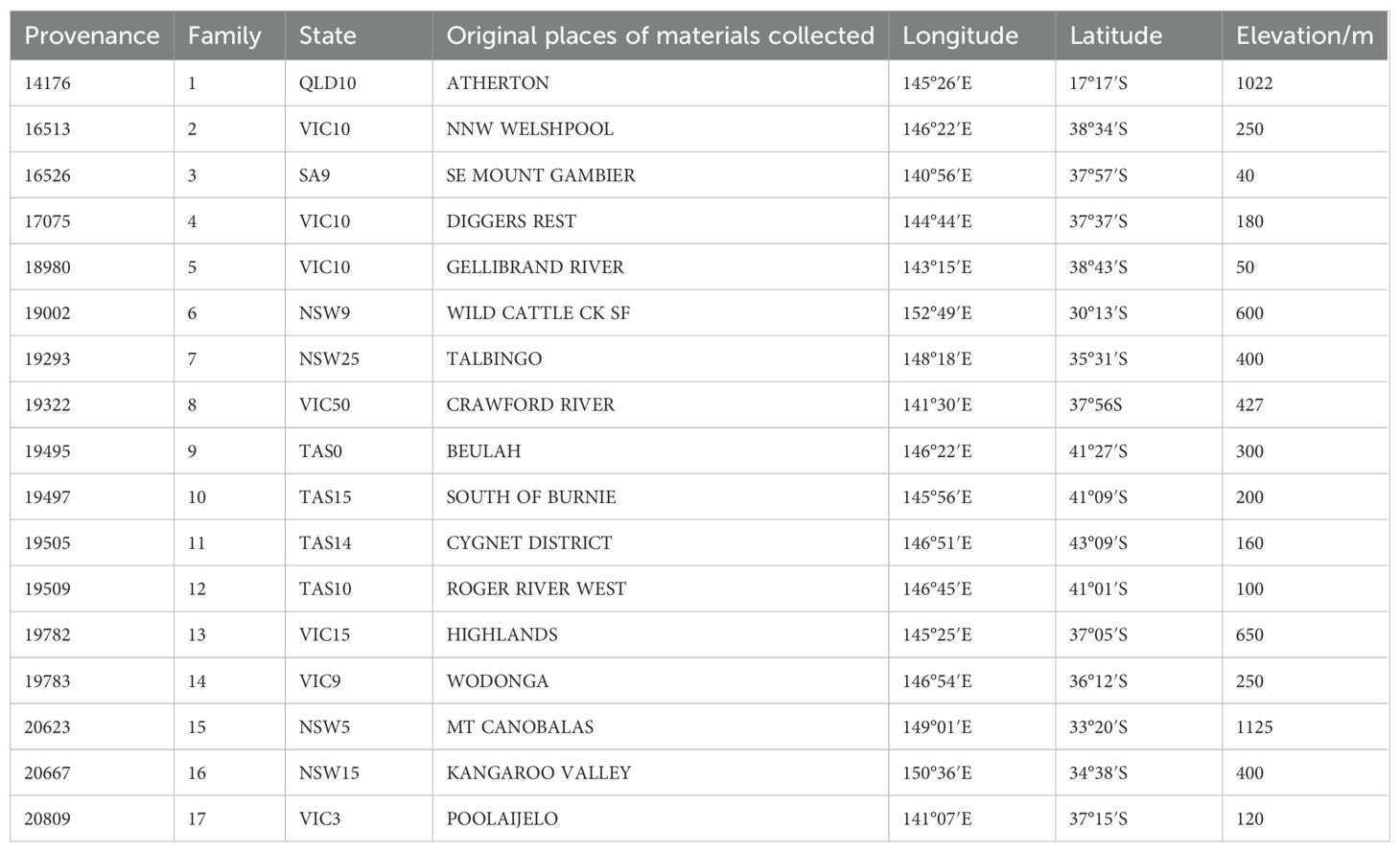Click the Longitude column header
The width and height of the screenshot is (1400, 852).
[960, 36]
